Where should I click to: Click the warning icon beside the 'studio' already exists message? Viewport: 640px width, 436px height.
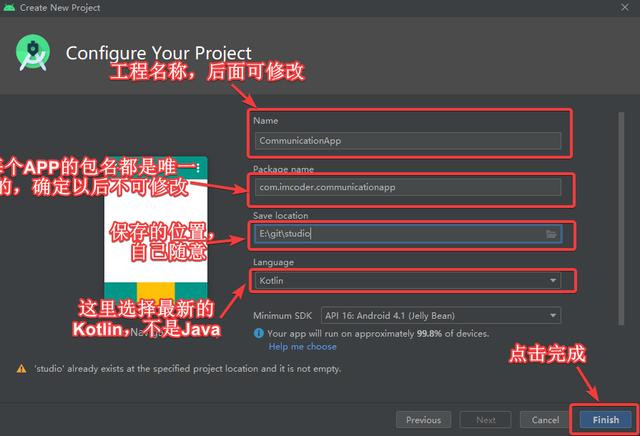point(21,369)
